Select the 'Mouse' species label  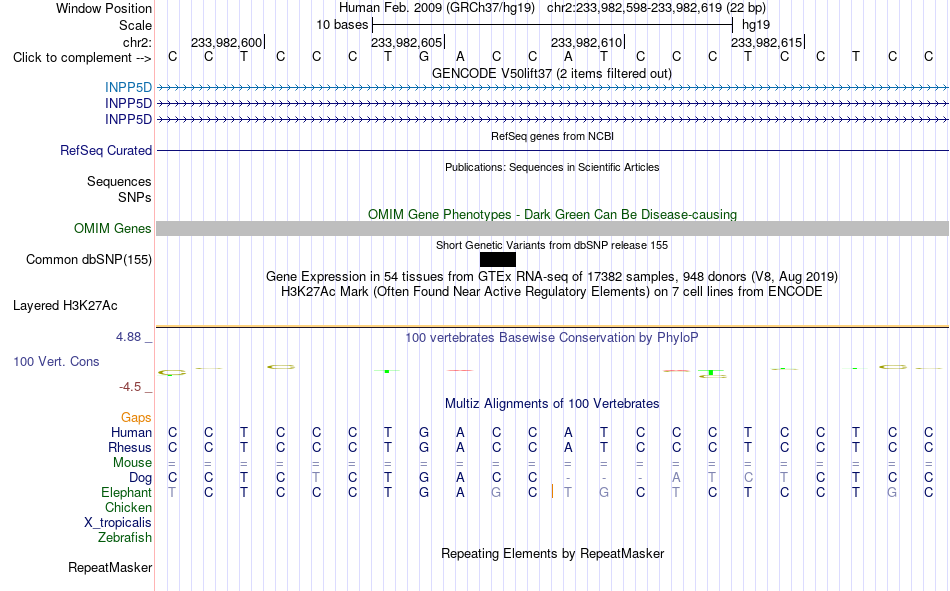point(132,462)
